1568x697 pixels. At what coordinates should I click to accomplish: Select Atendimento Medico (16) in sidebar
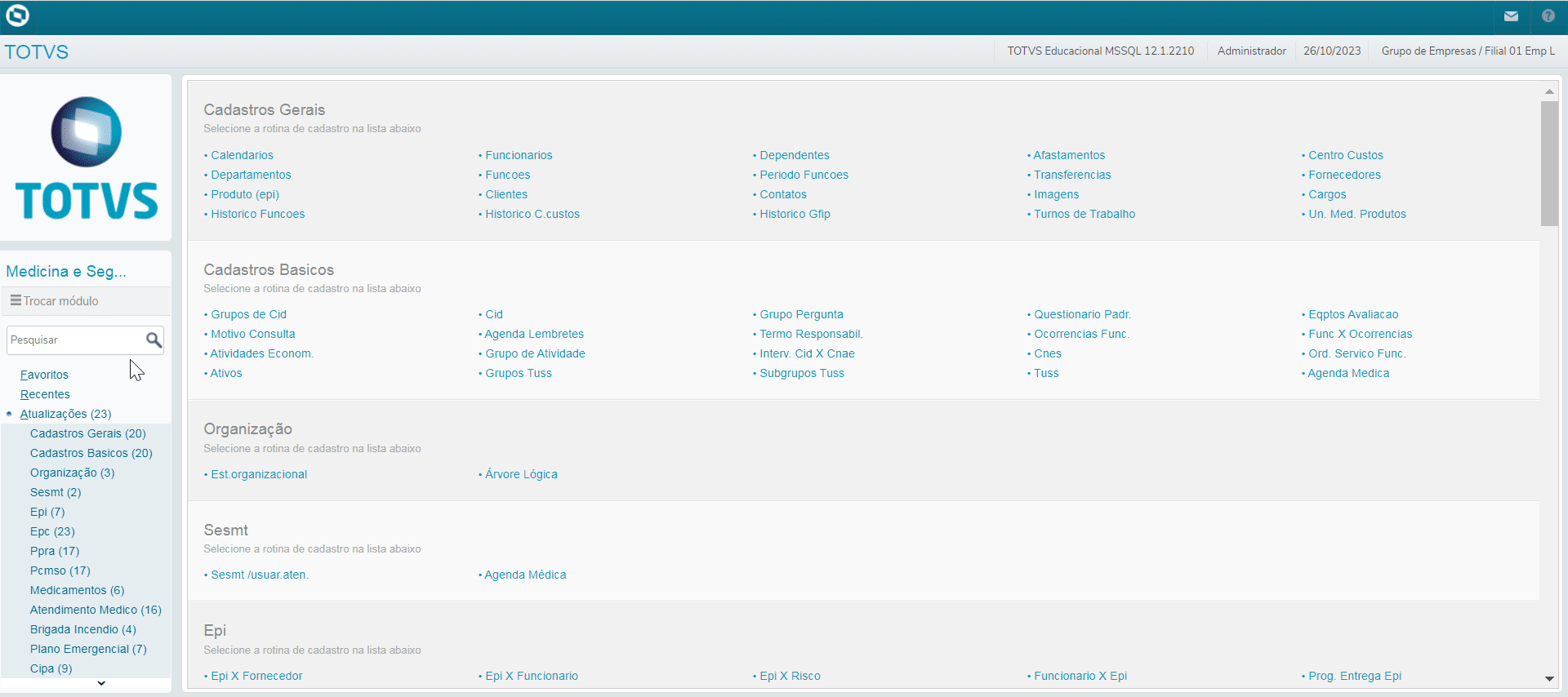96,610
